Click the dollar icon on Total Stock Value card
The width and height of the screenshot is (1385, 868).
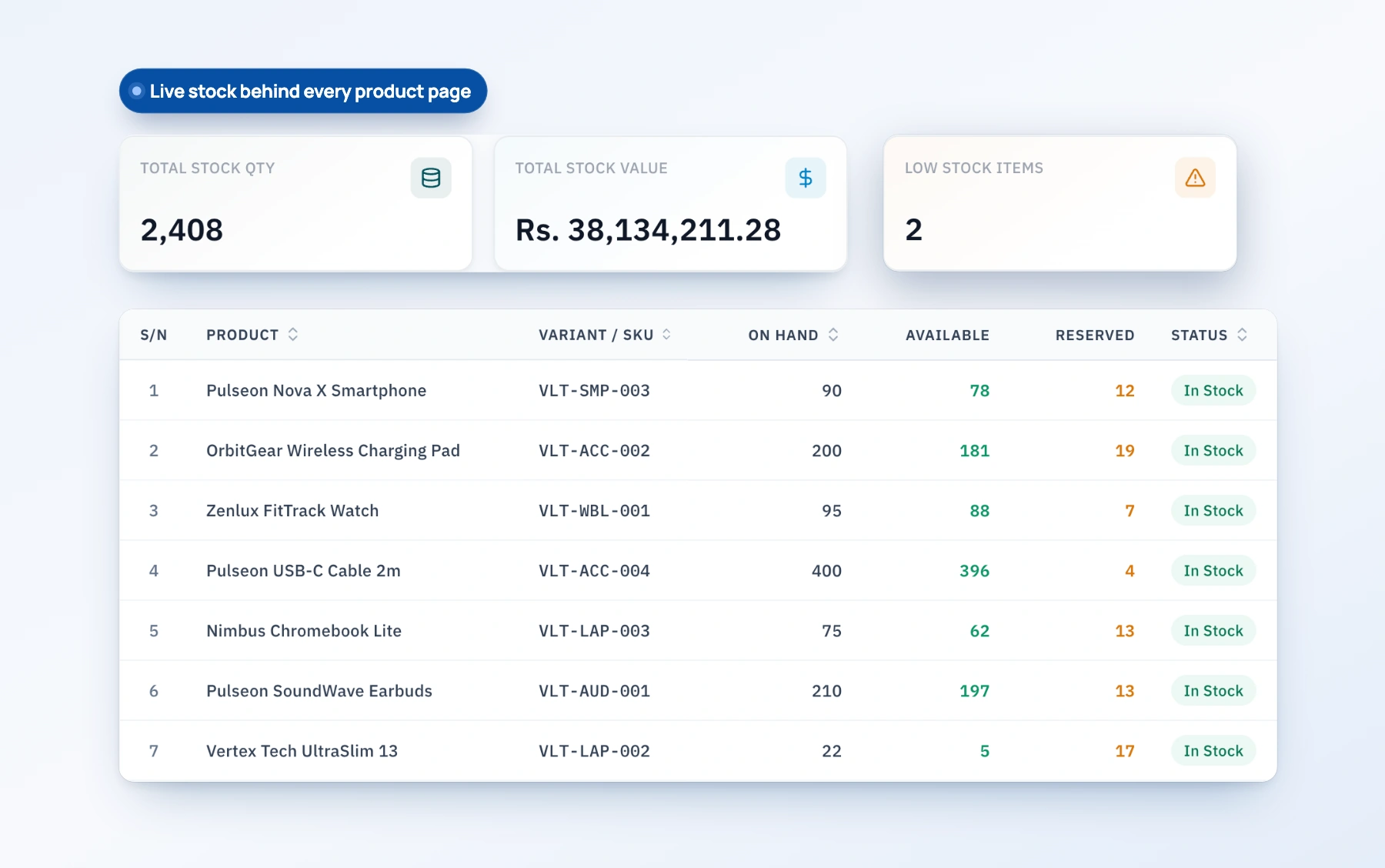pyautogui.click(x=806, y=178)
